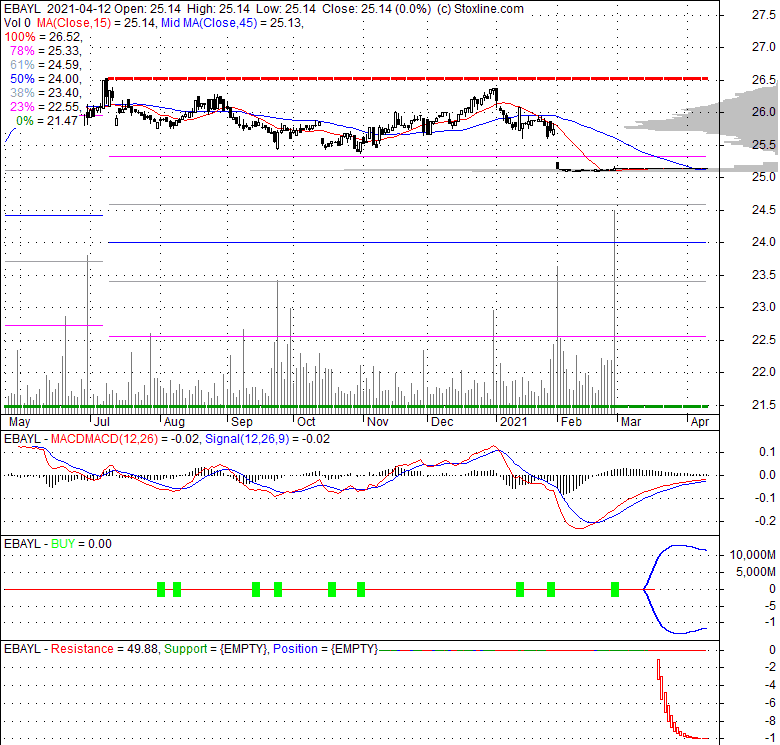Click the 23% = 22.55 Fibonacci label
Image resolution: width=780 pixels, height=745 pixels.
pyautogui.click(x=45, y=106)
